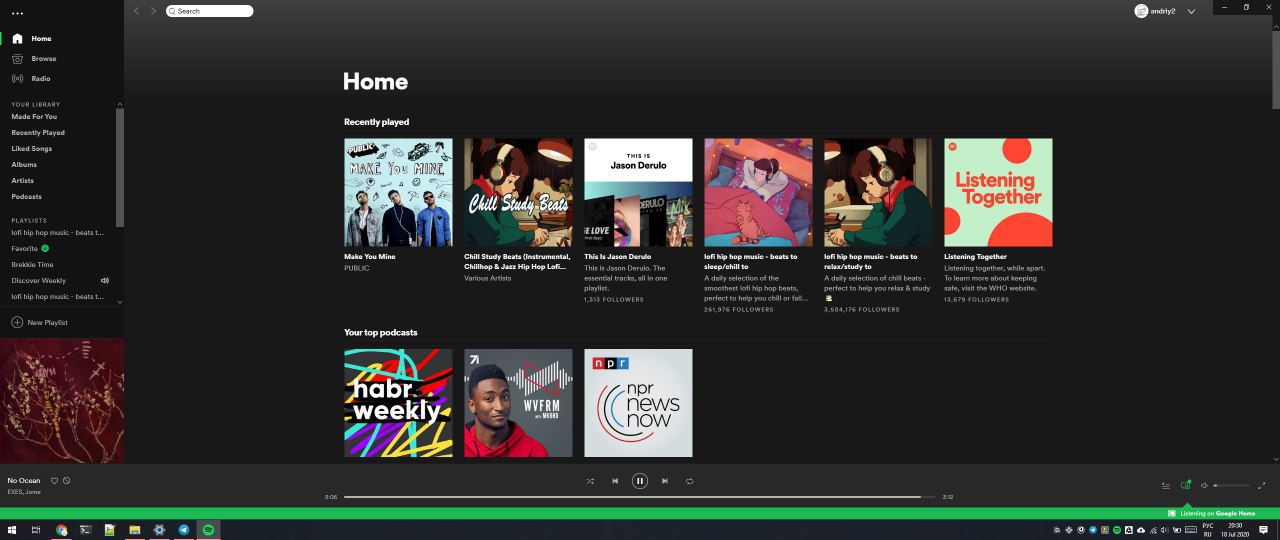Skip to the next track
The height and width of the screenshot is (540, 1280).
(x=665, y=481)
